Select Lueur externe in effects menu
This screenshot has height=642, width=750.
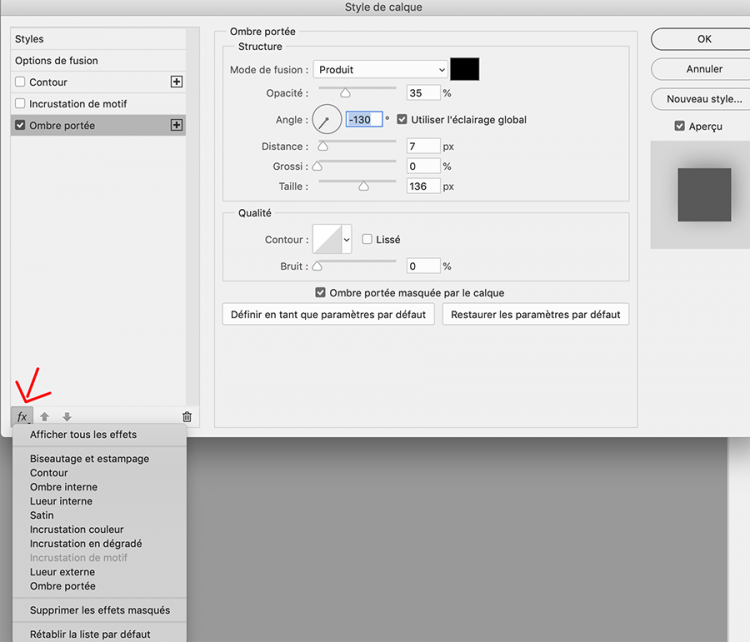click(x=62, y=572)
